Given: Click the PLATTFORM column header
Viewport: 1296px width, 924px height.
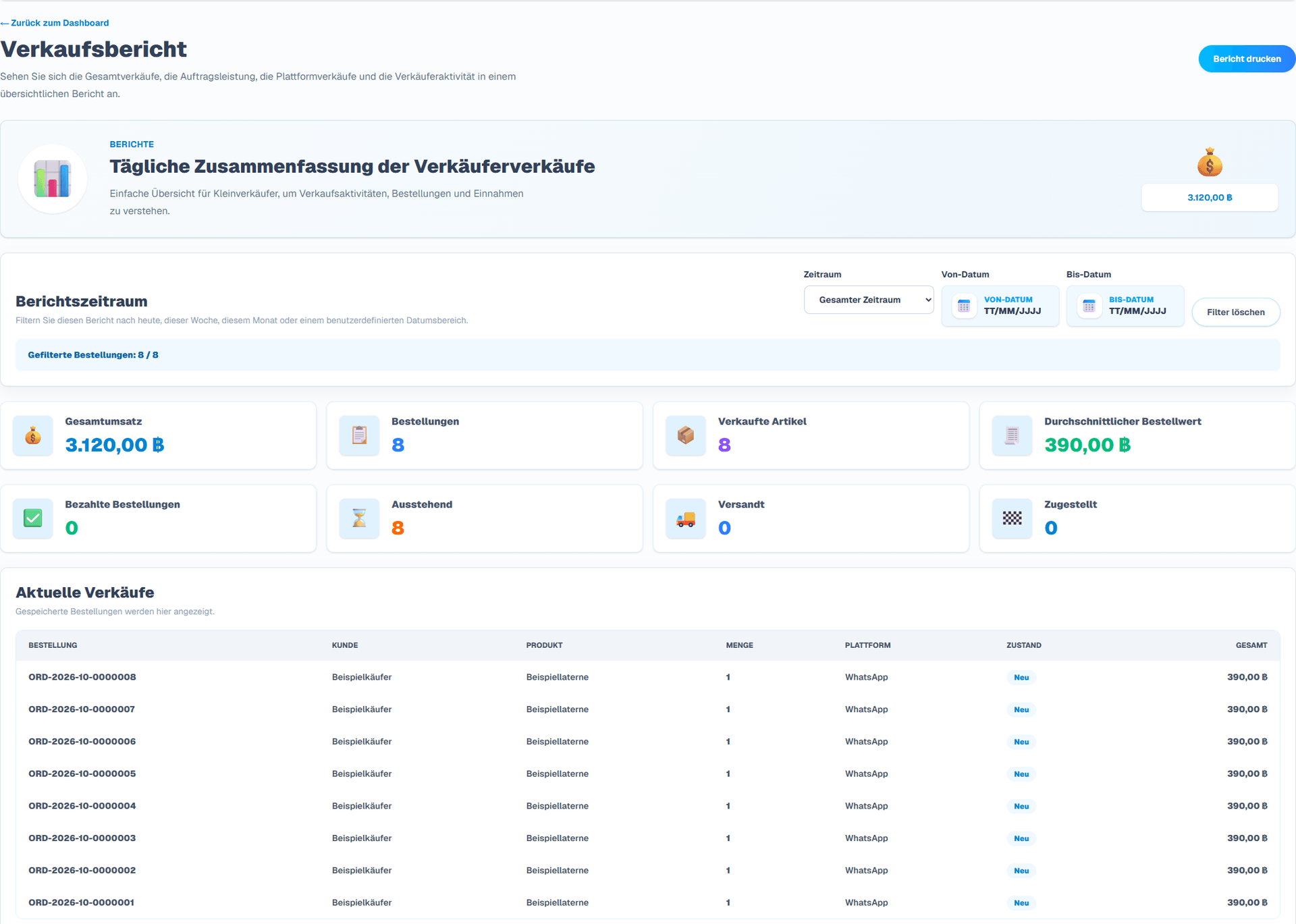Looking at the screenshot, I should coord(867,645).
